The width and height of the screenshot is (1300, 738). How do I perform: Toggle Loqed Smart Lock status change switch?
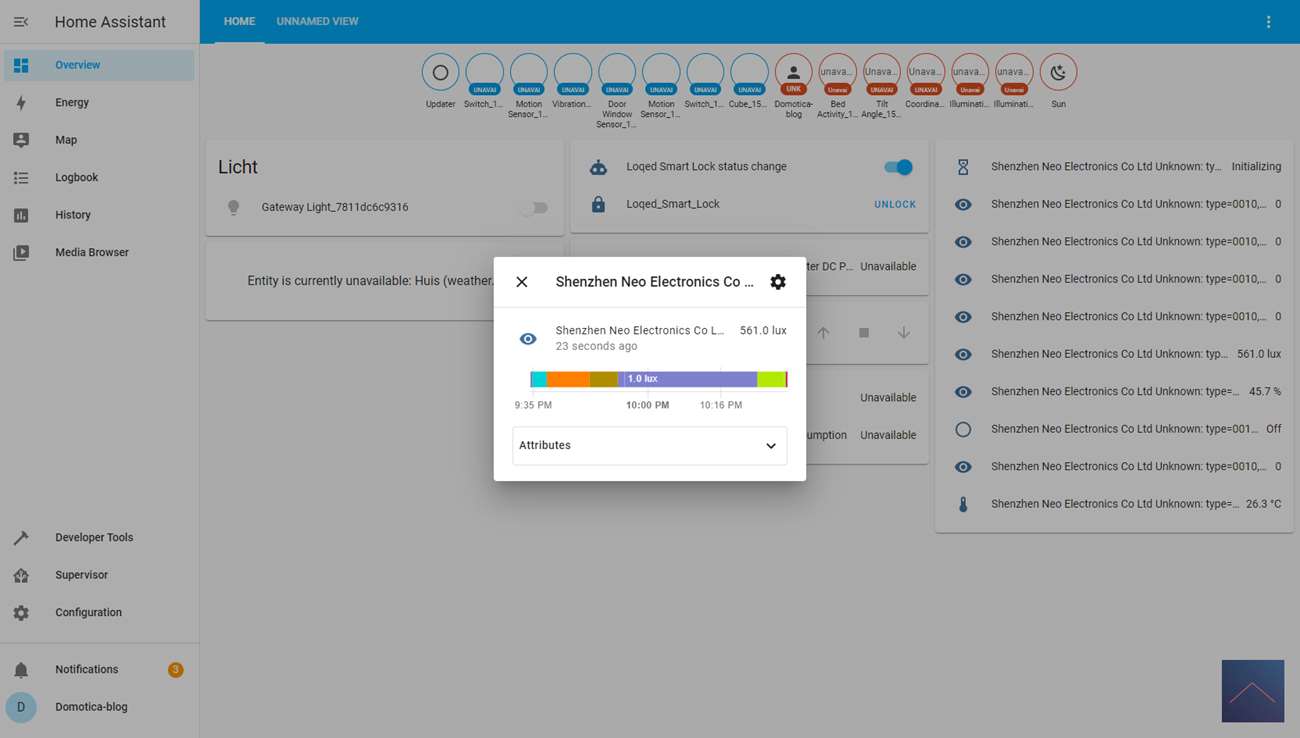898,167
